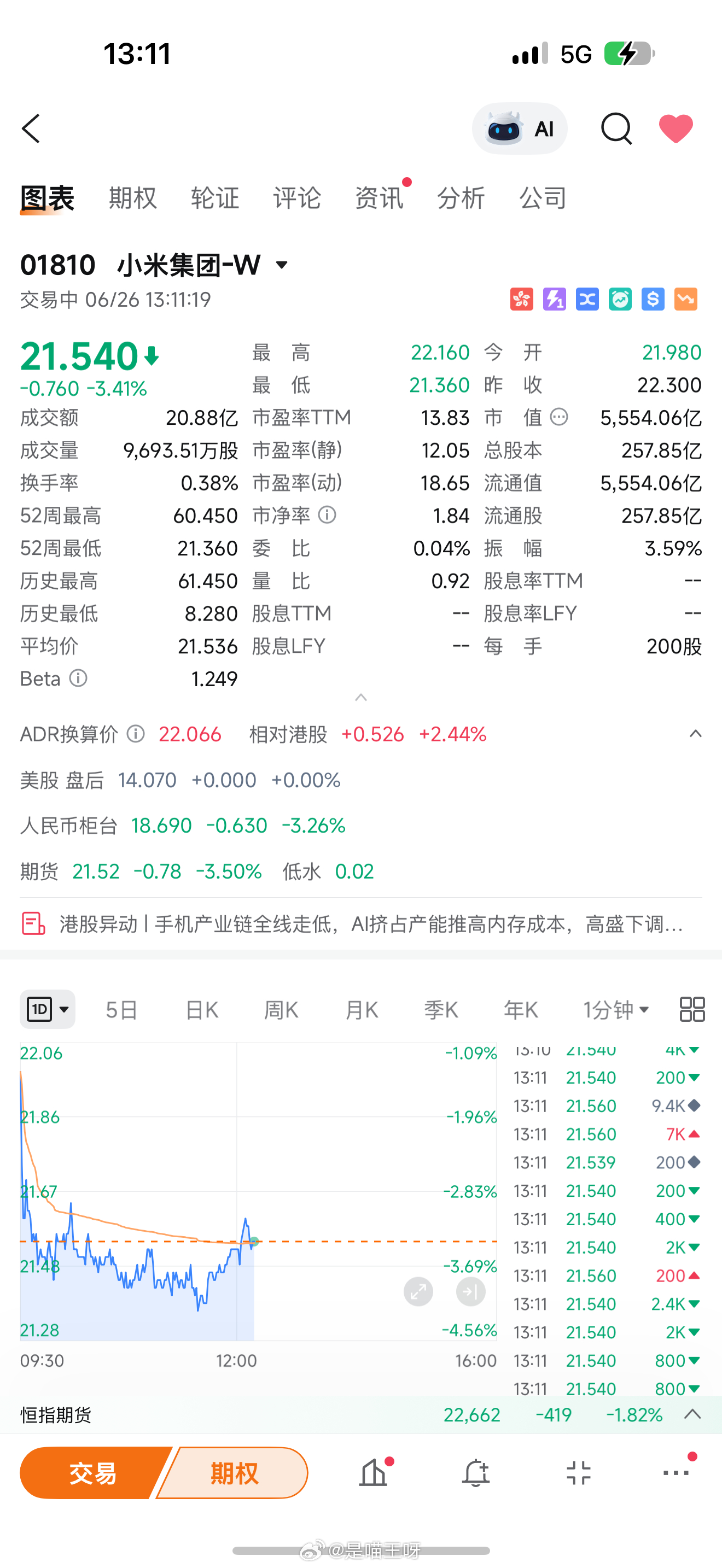Tap the chart jump-to-latest arrow icon
722x1568 pixels.
click(x=470, y=1291)
